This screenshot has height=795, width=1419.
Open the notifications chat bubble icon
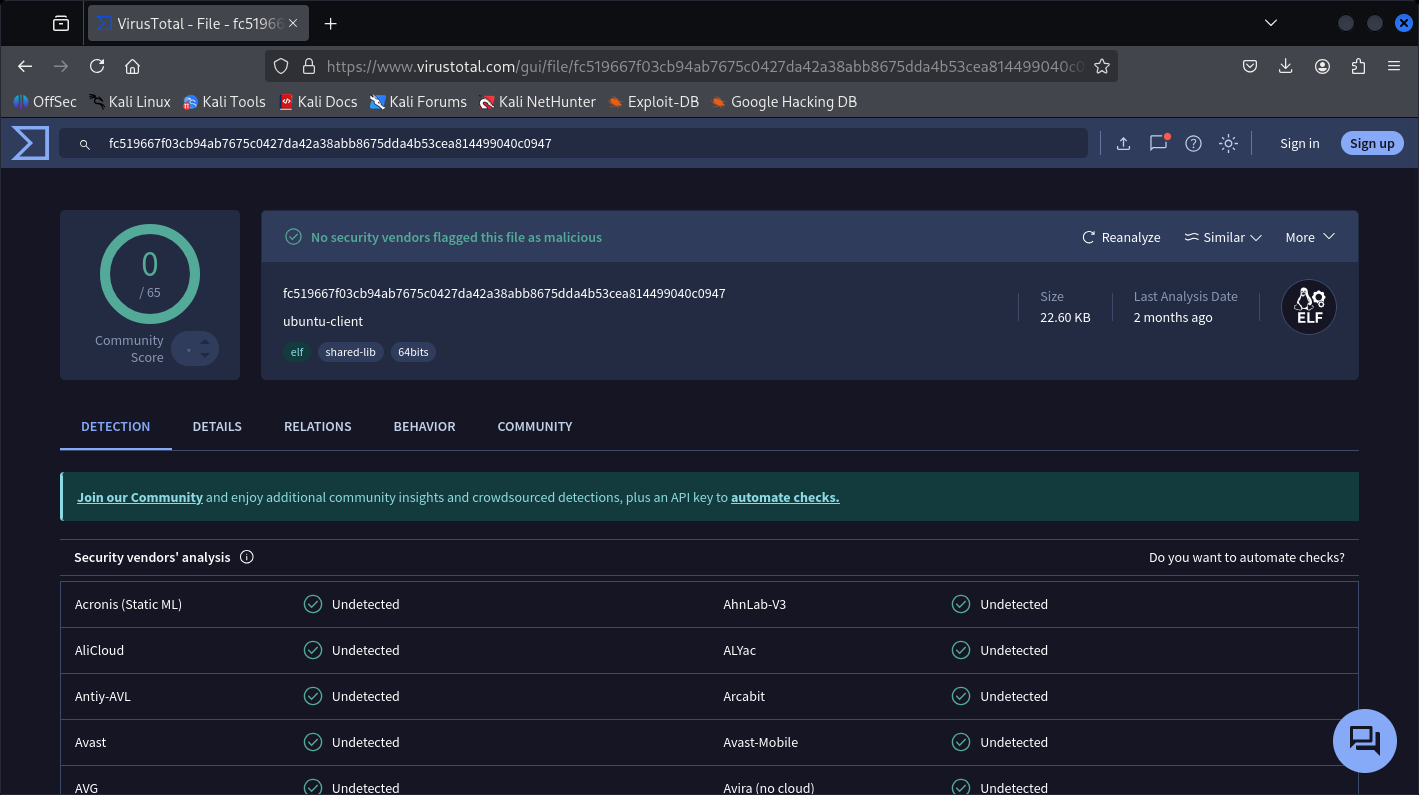pyautogui.click(x=1158, y=143)
